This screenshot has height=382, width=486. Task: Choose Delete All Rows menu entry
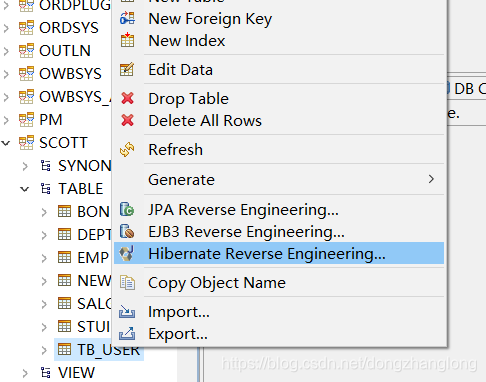[279, 121]
